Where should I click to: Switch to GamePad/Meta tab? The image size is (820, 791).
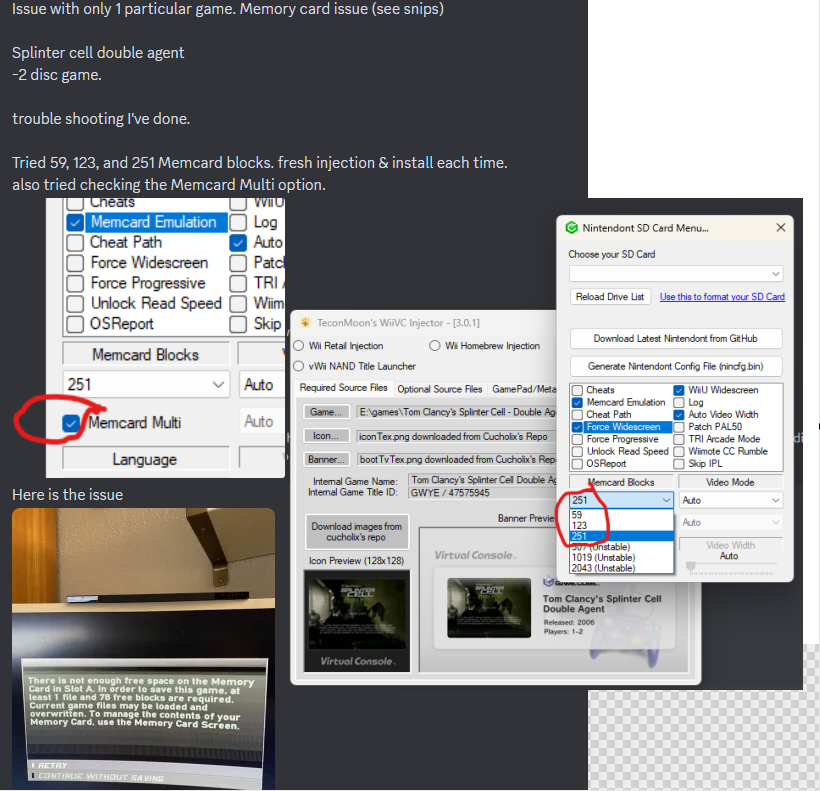pos(523,389)
